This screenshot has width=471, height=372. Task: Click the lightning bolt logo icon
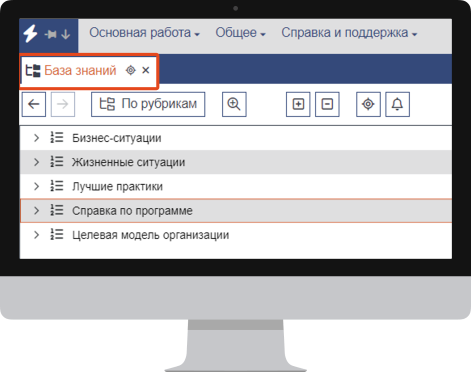30,33
